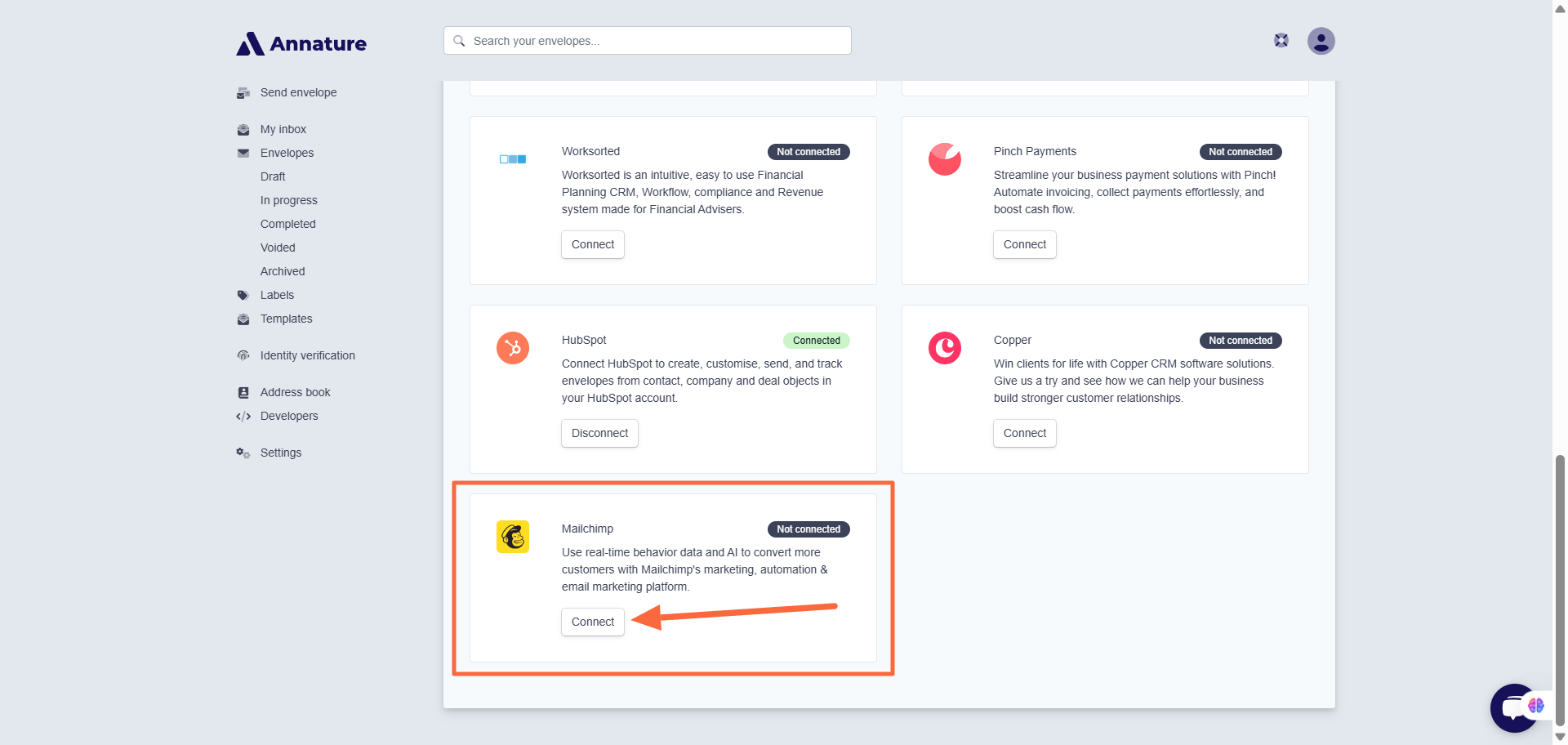Click the Annature logo

[301, 43]
